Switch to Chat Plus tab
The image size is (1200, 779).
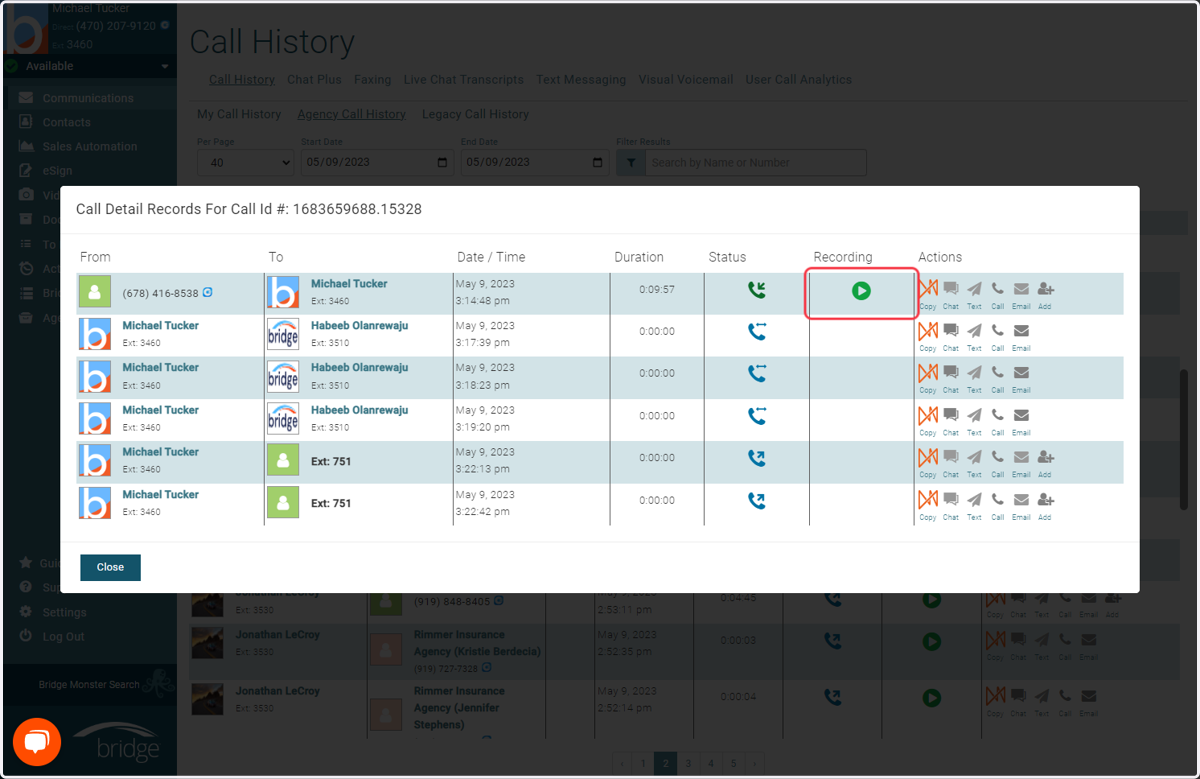314,80
